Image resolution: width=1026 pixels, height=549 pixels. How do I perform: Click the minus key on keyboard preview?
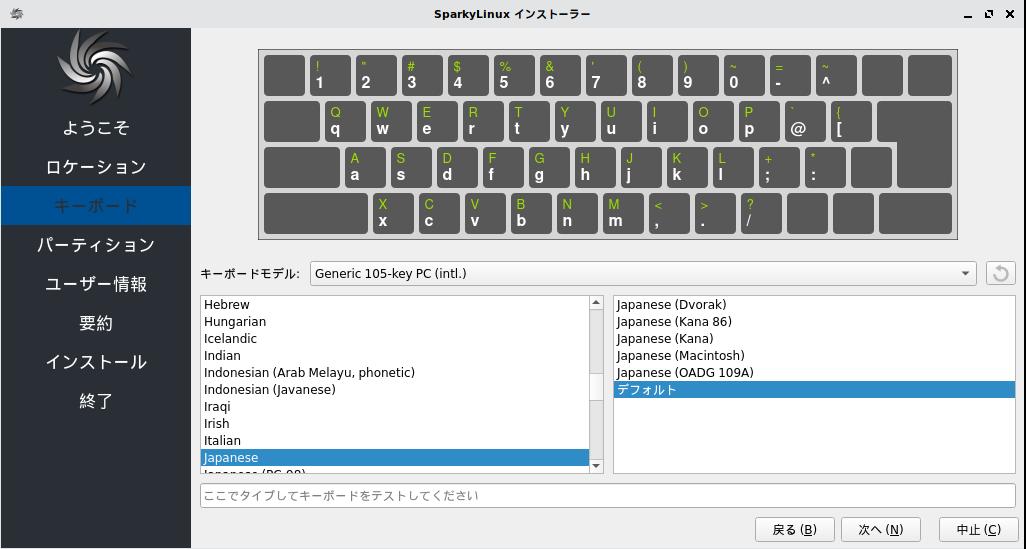(790, 75)
